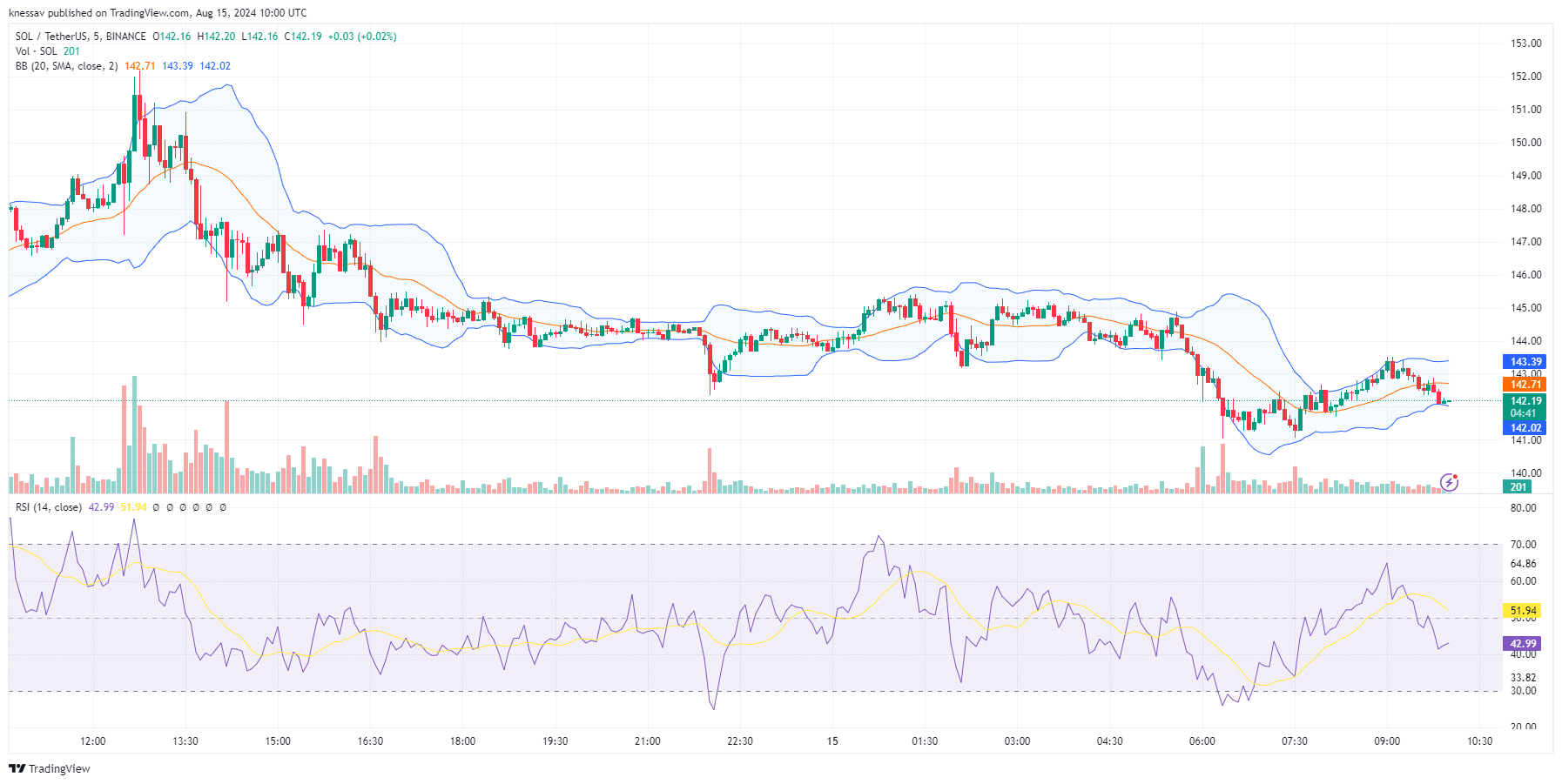Screen dimensions: 1562x784
Task: Click the 13:30 time axis label
Action: tap(185, 741)
